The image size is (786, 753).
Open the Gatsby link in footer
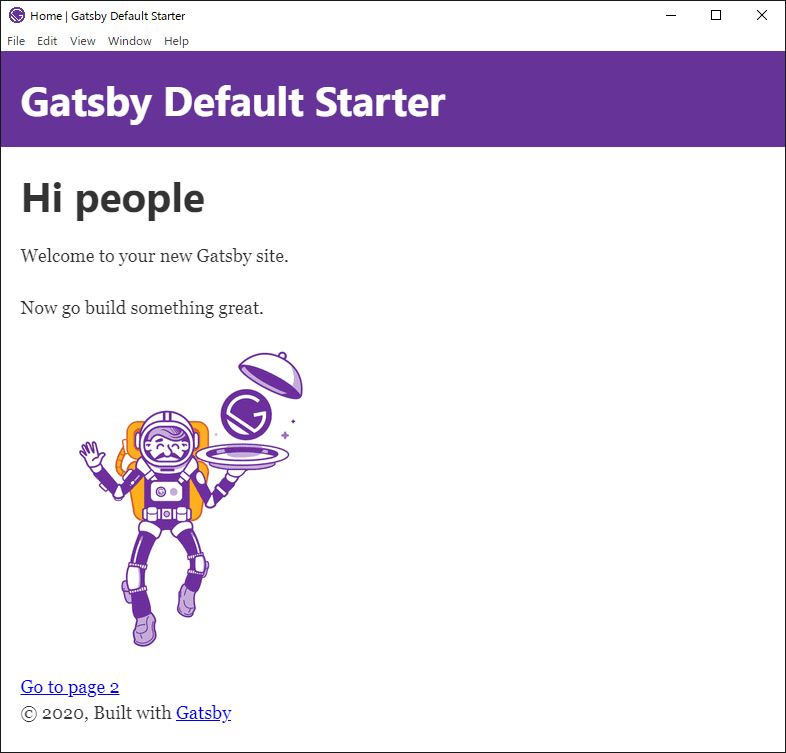click(204, 713)
